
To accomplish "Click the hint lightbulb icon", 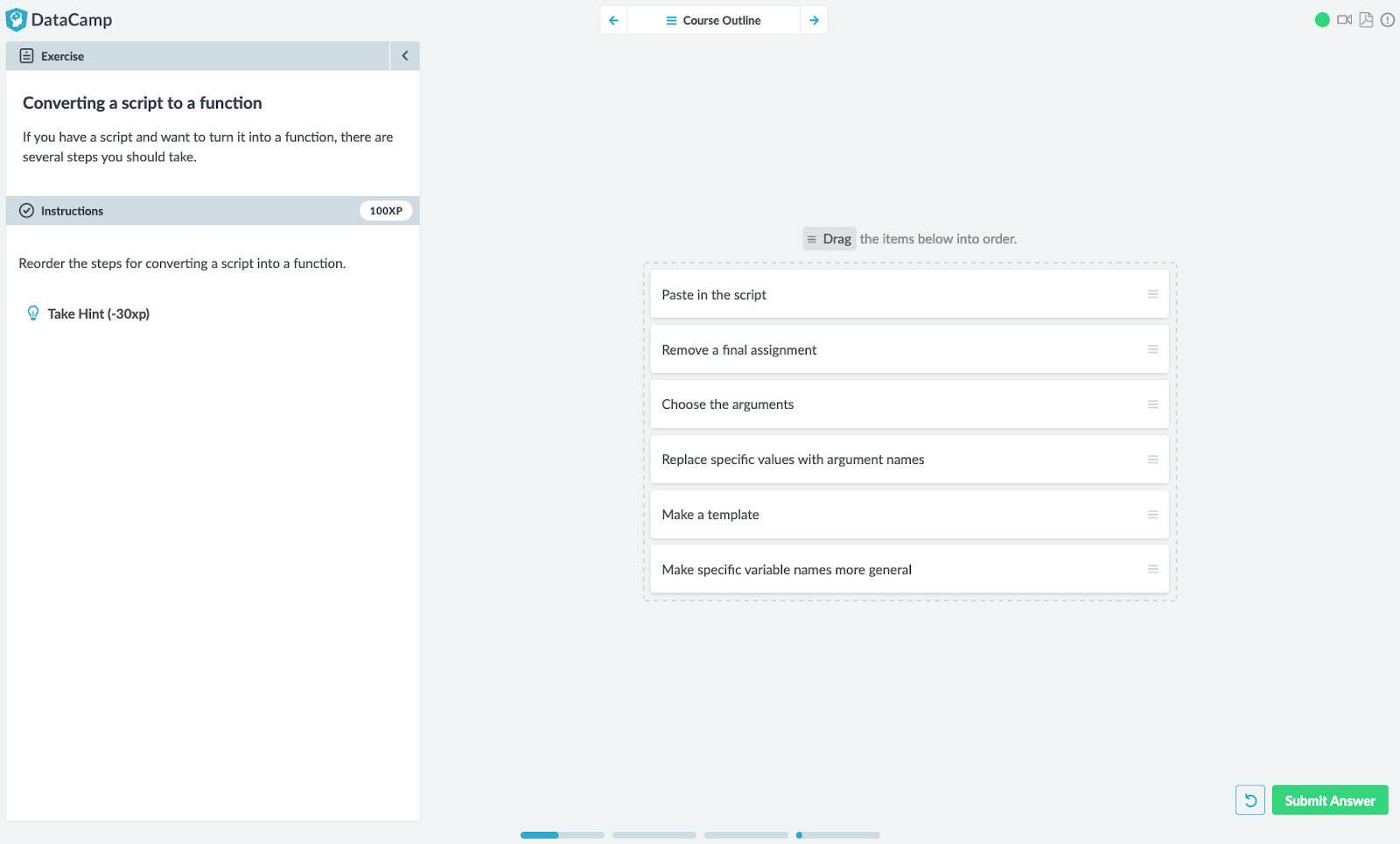I will (x=33, y=313).
